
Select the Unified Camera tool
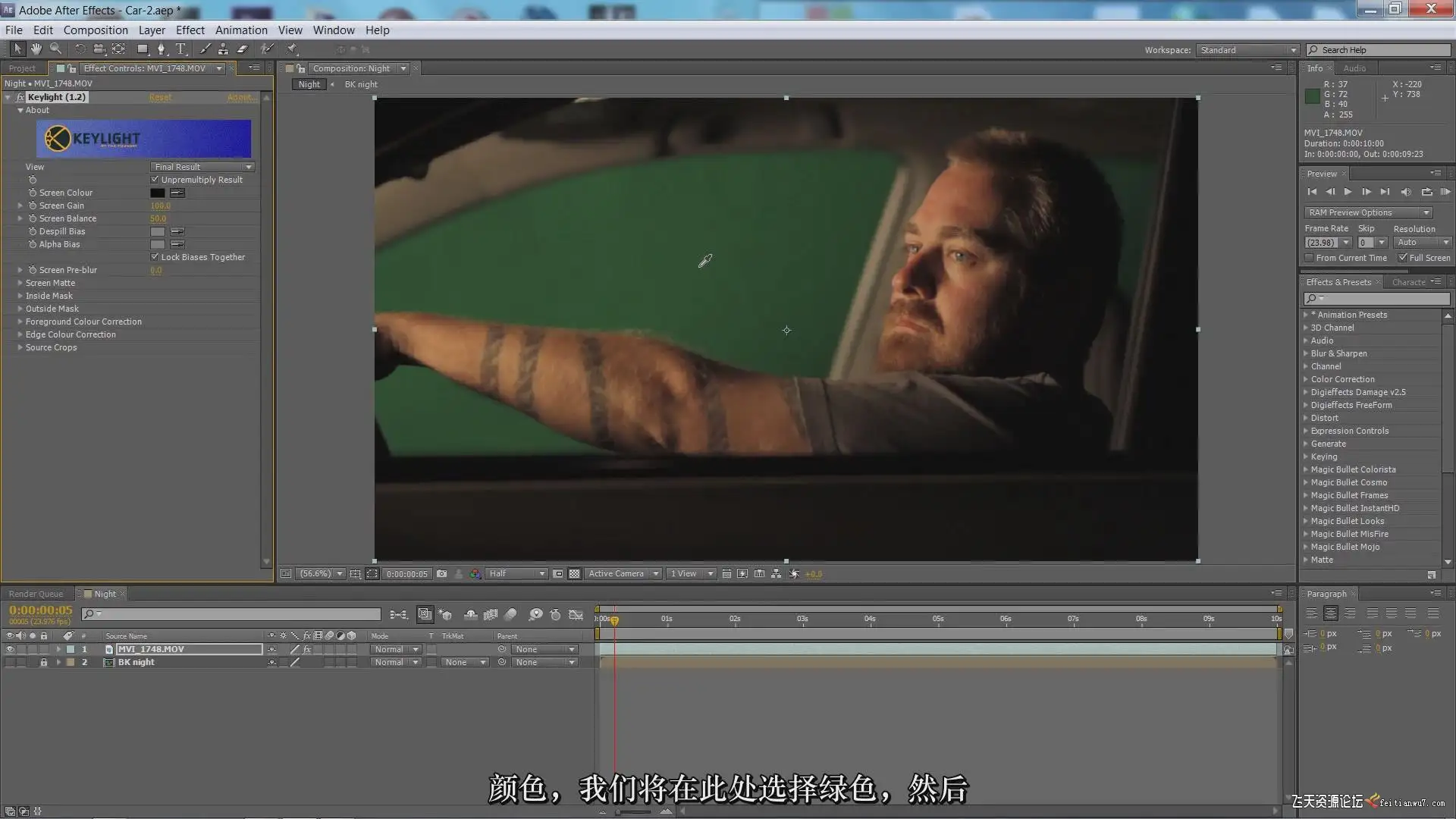click(x=99, y=49)
